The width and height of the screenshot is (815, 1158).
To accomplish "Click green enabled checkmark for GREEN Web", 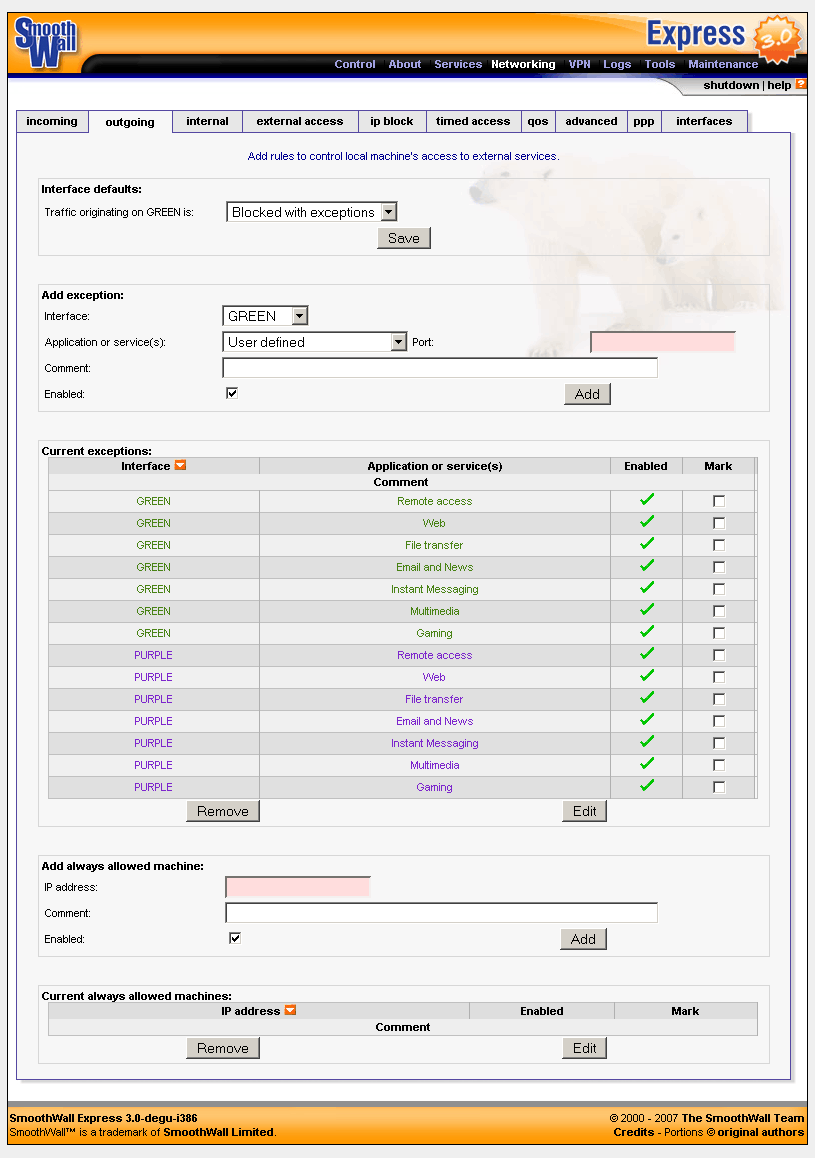I will pyautogui.click(x=647, y=522).
